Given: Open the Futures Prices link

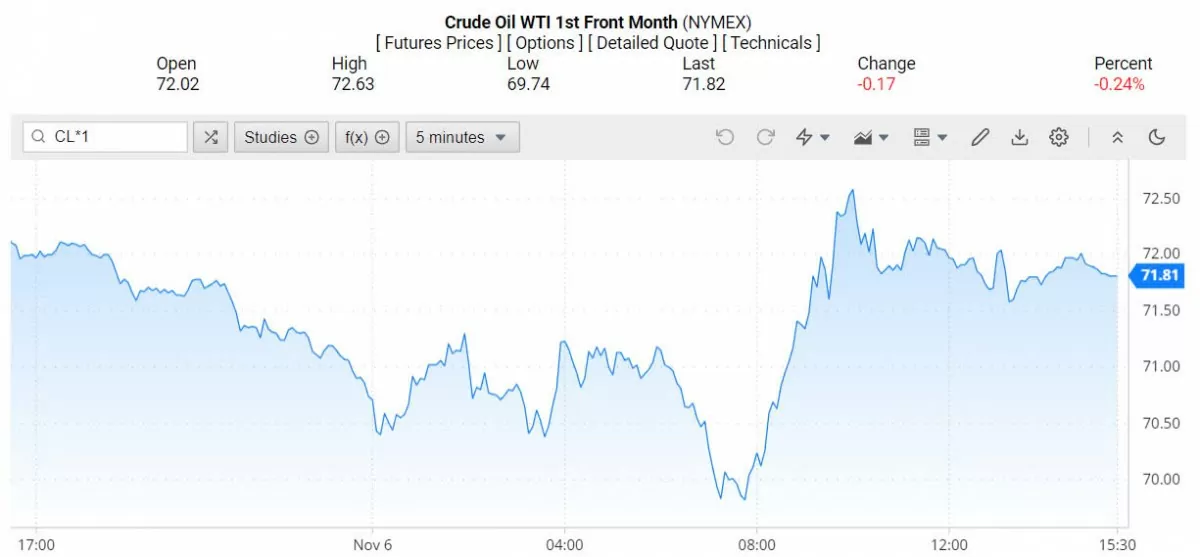Looking at the screenshot, I should (x=439, y=43).
